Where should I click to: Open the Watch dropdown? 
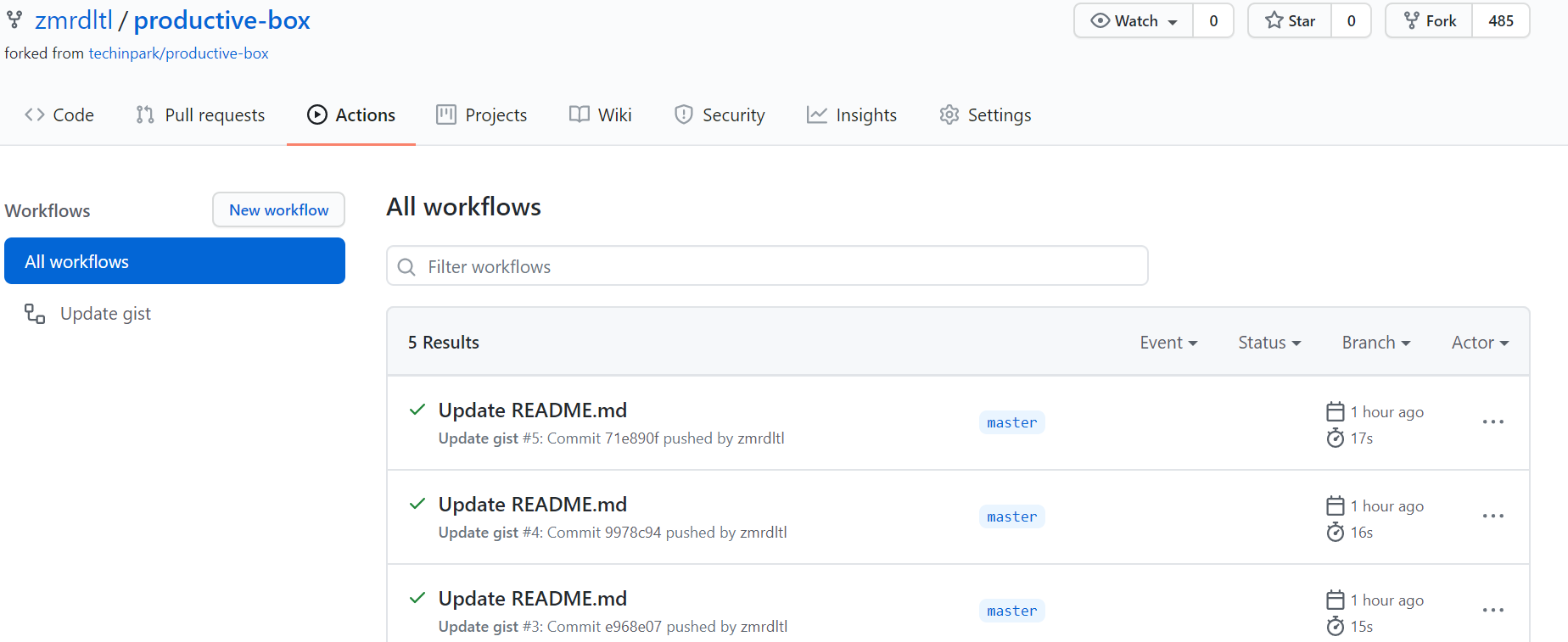[x=1134, y=21]
